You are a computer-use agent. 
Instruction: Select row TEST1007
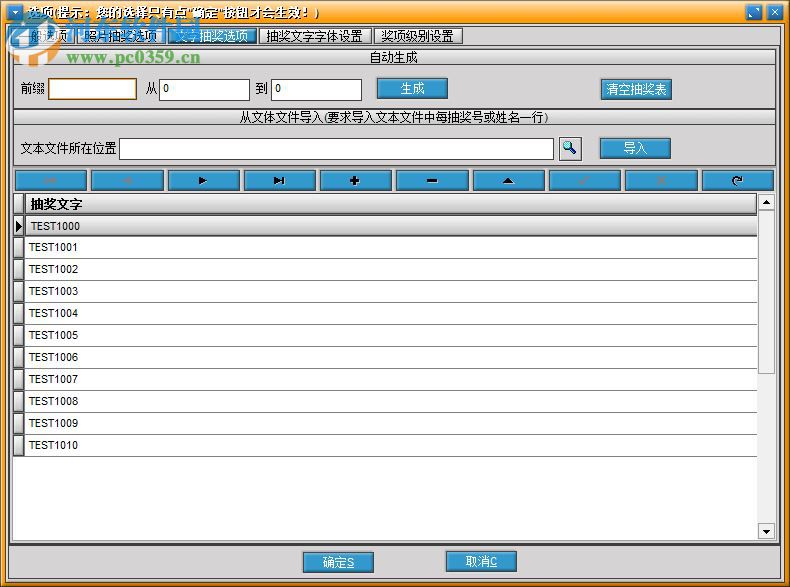point(390,379)
